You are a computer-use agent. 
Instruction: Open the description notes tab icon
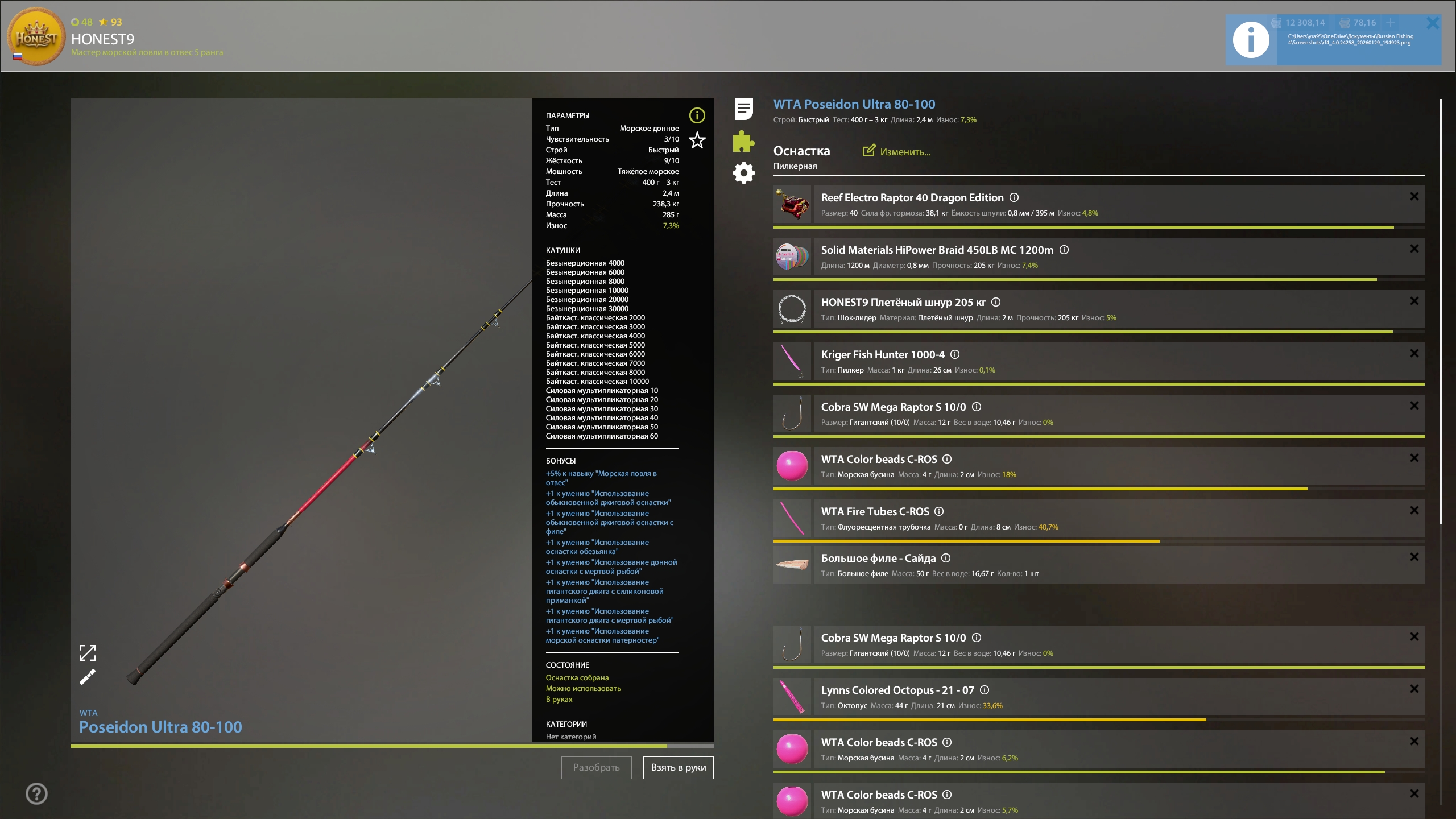743,109
